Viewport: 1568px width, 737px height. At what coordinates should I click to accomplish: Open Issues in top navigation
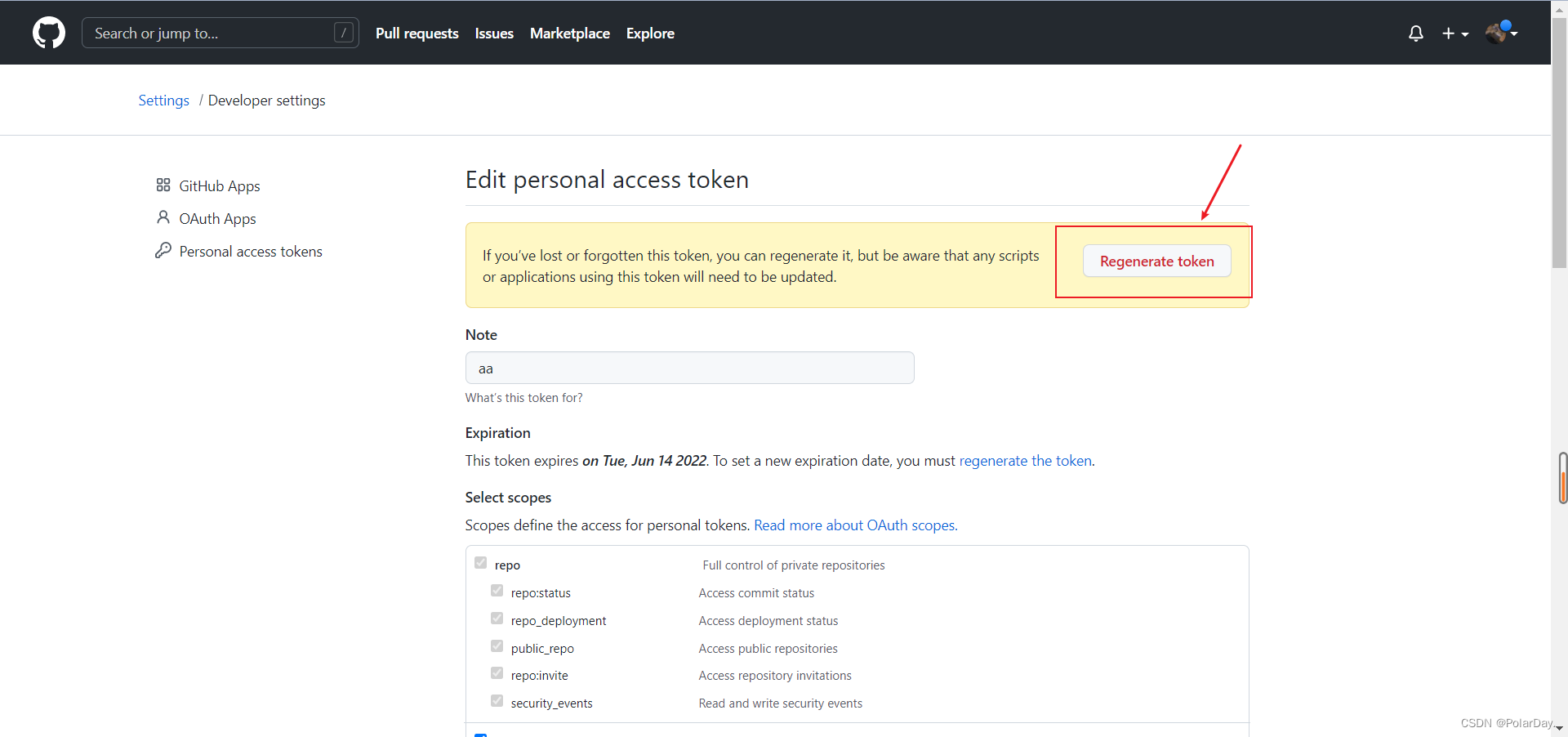[494, 33]
